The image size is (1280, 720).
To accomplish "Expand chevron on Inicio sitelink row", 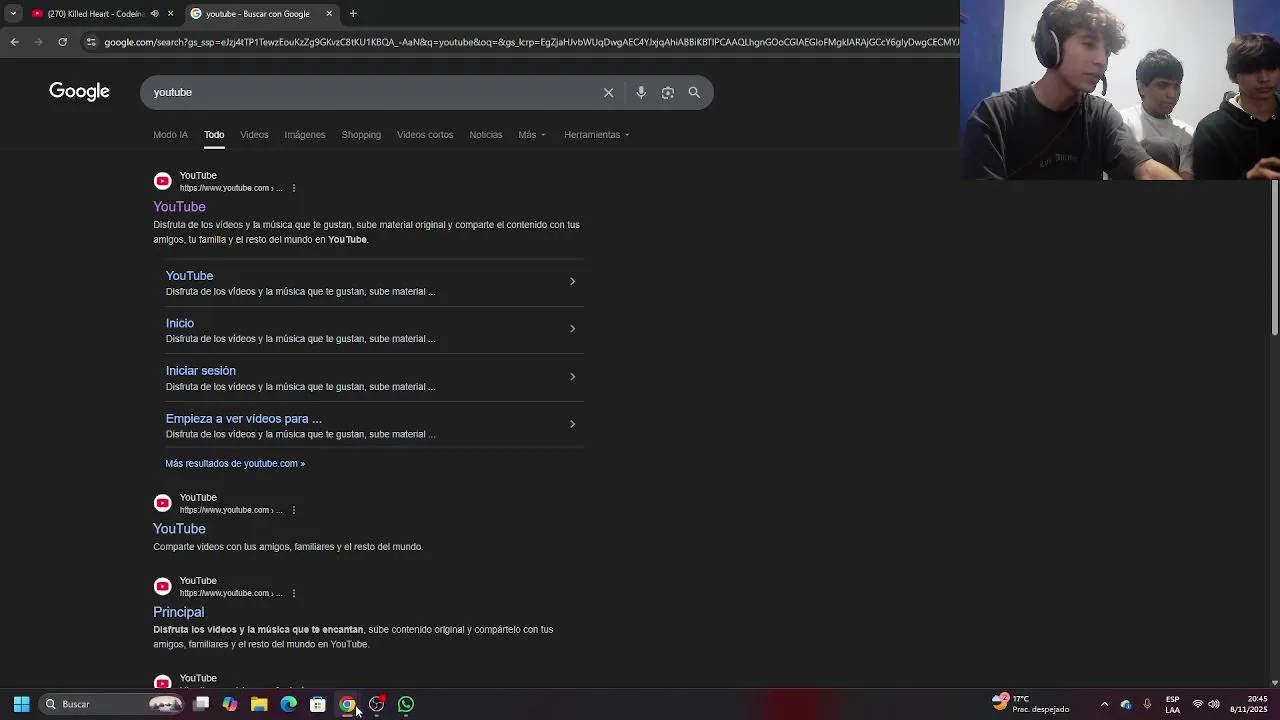I will [x=572, y=328].
